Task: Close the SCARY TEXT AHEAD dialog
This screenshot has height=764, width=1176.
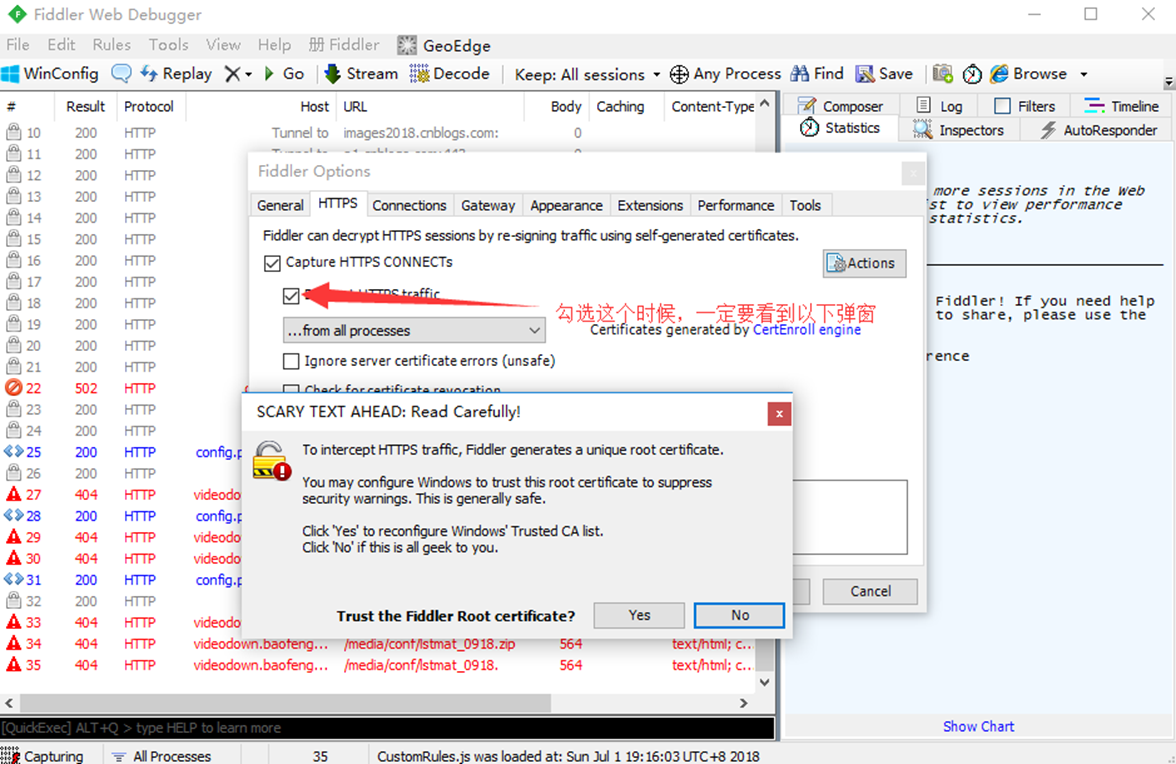Action: 779,414
